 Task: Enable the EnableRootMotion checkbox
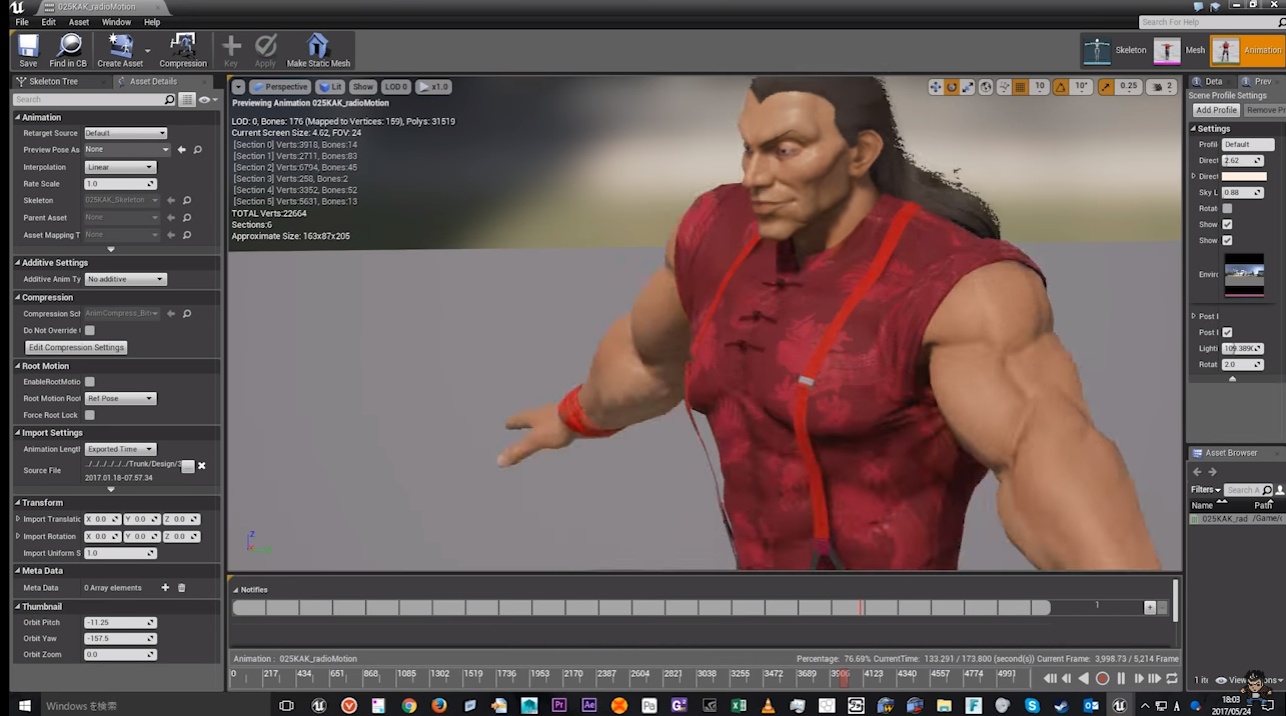[x=89, y=381]
